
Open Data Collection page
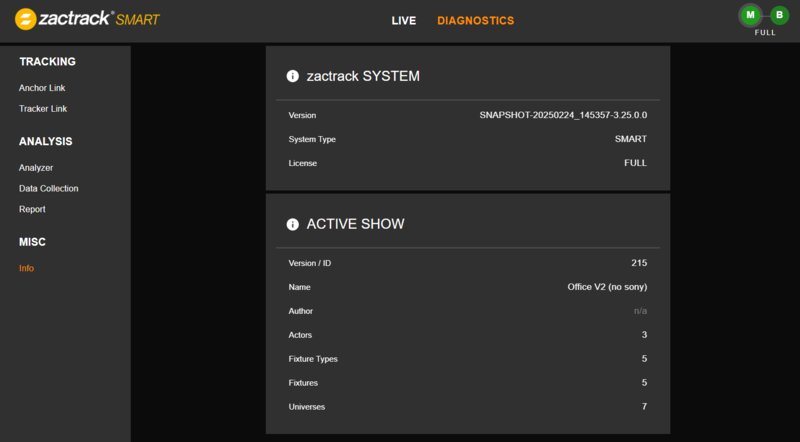pos(48,188)
